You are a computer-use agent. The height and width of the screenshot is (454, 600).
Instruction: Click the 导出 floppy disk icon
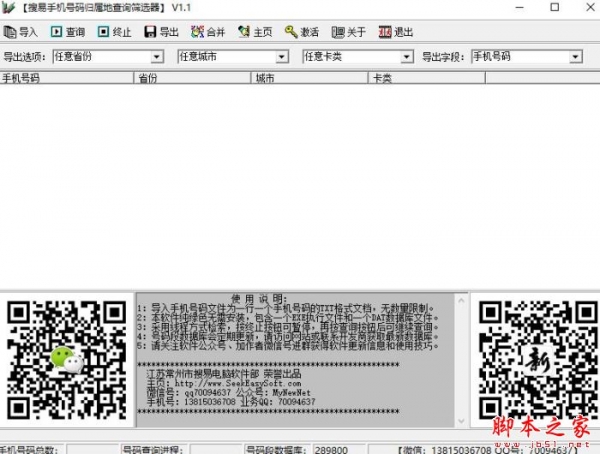[150, 32]
